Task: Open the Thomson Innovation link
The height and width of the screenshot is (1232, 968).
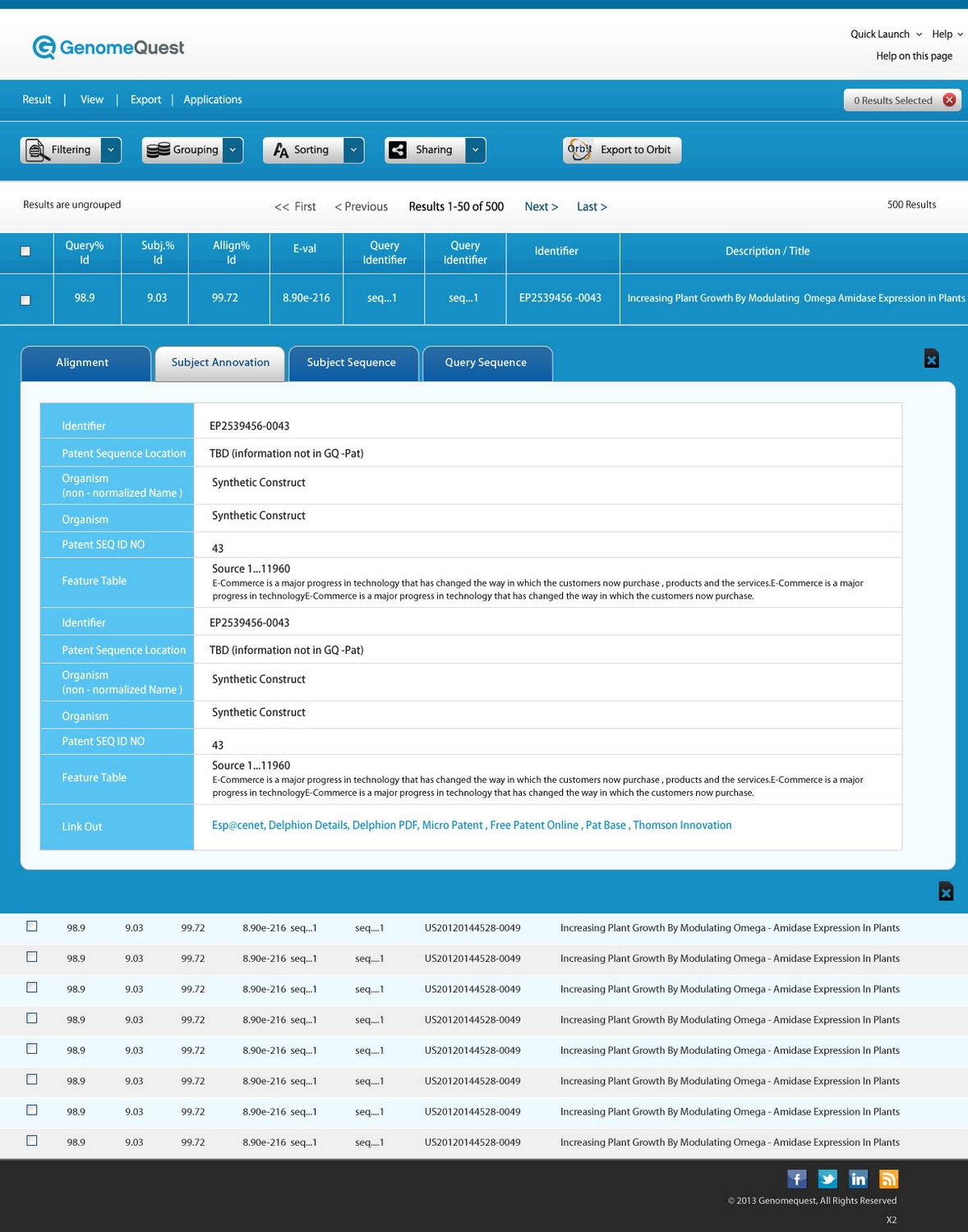Action: (682, 825)
